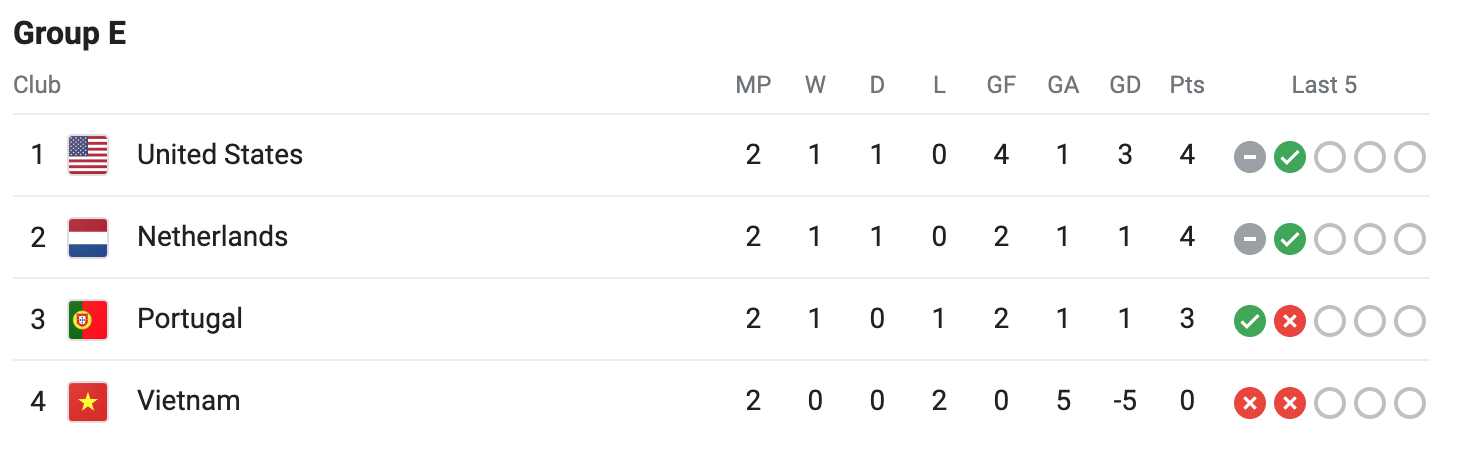Click the Portugal flag icon
This screenshot has height=466, width=1466.
[88, 320]
